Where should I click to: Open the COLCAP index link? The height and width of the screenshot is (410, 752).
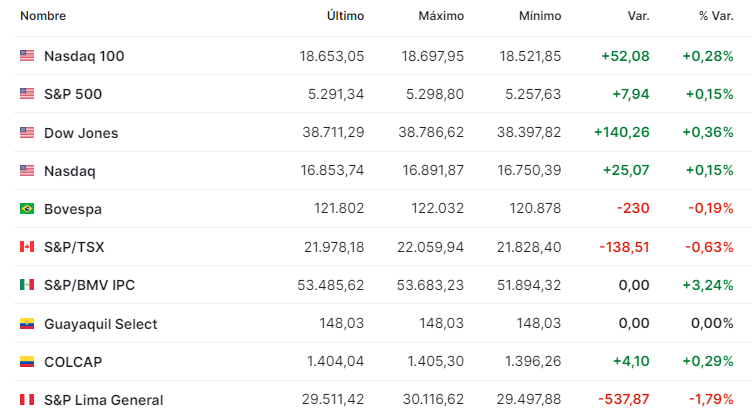(73, 362)
